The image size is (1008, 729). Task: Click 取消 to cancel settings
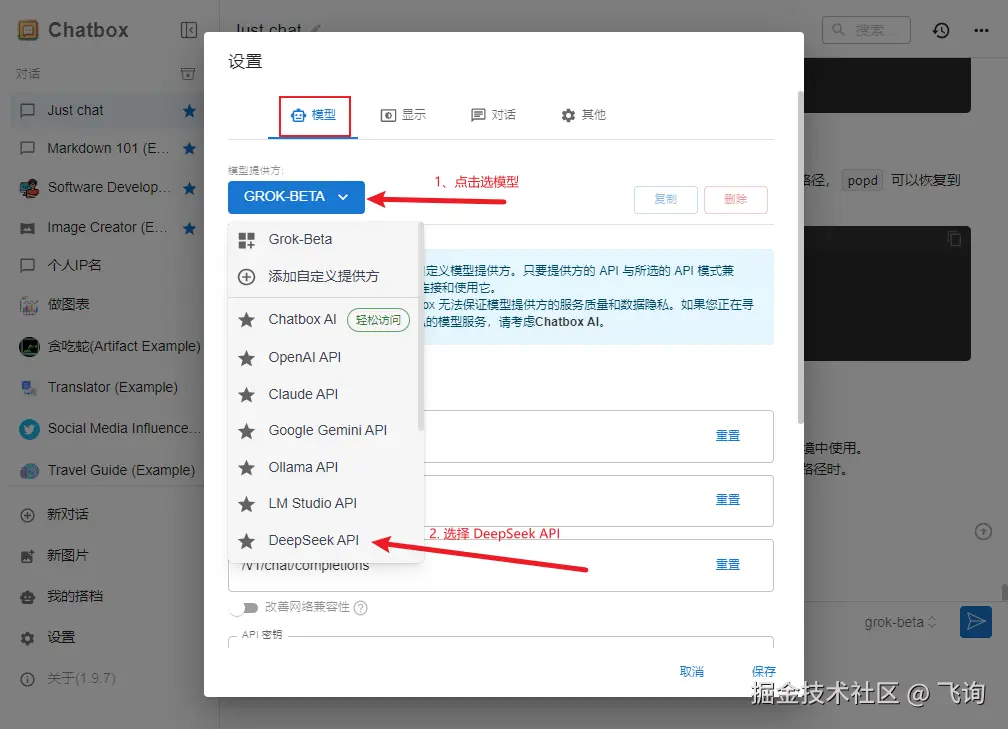click(692, 672)
